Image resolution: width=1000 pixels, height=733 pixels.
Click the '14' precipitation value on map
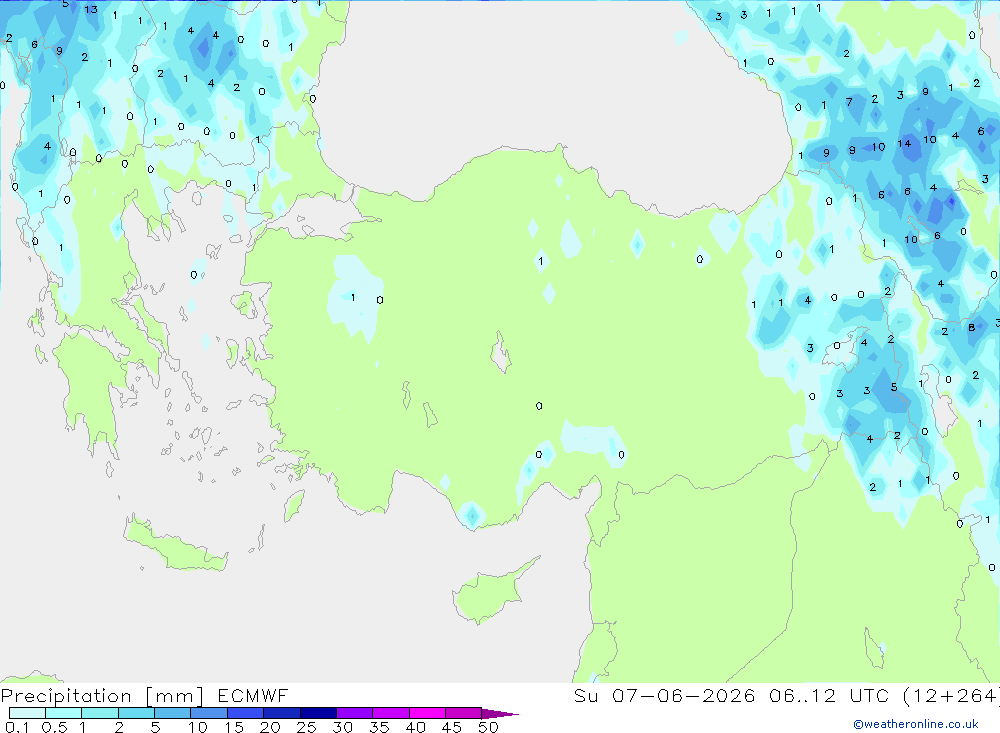point(904,144)
